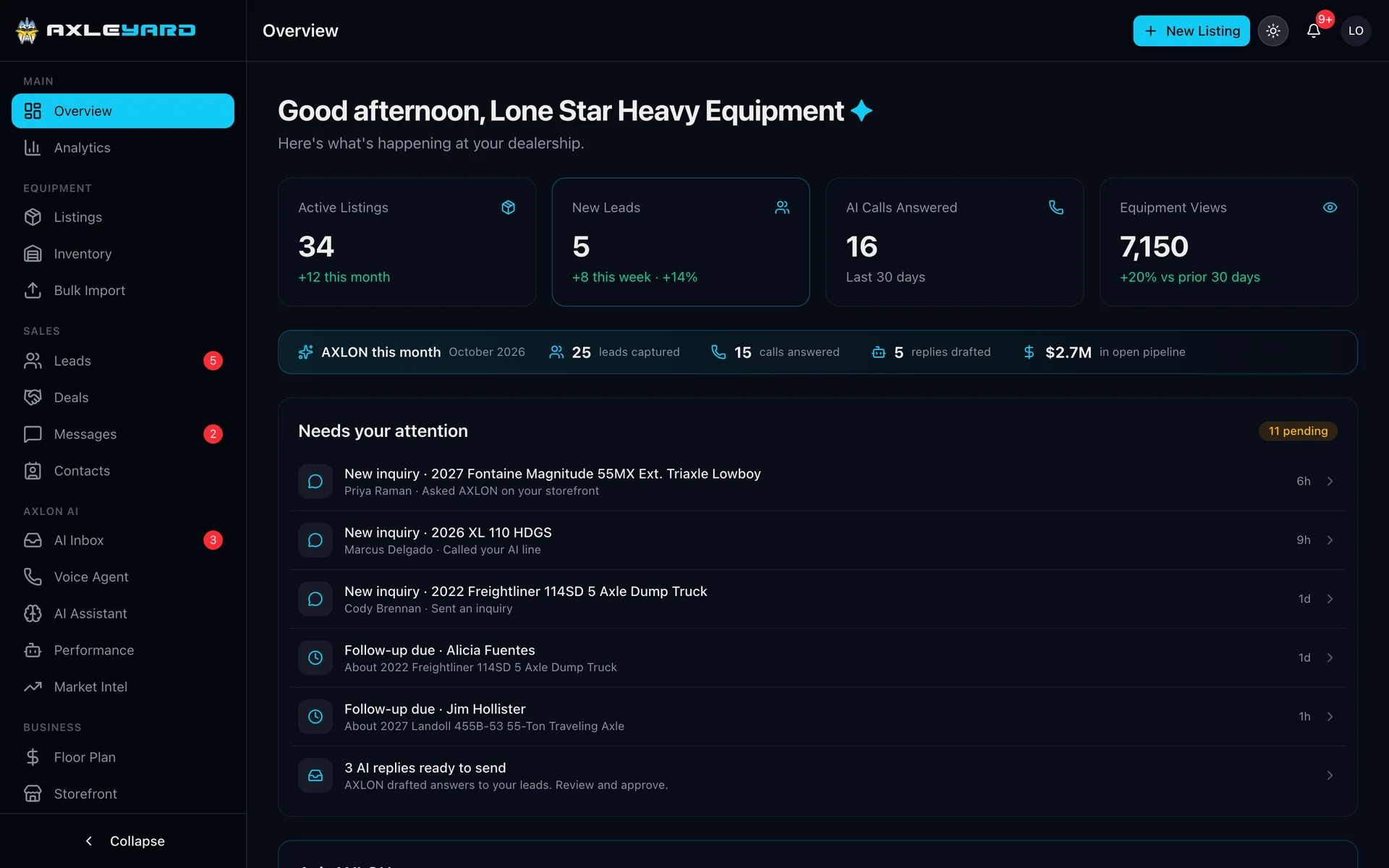Click the Leads badge showing 5
Viewport: 1389px width, 868px height.
[213, 361]
